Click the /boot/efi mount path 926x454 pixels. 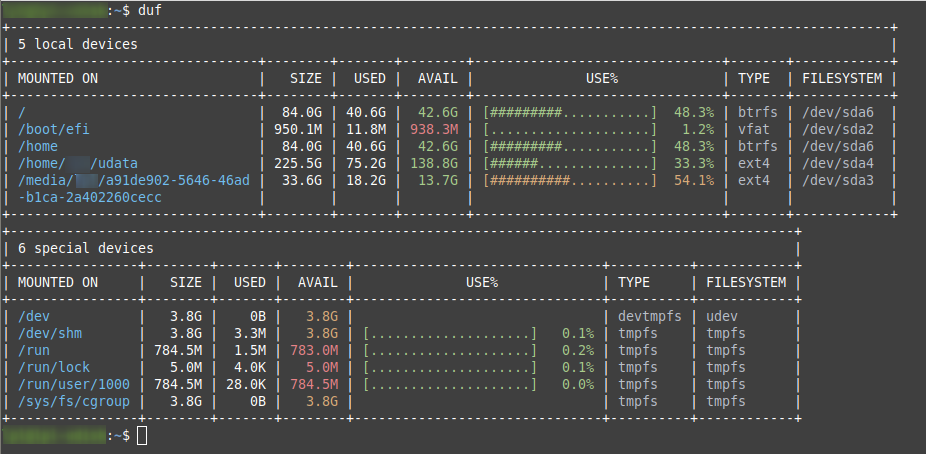54,129
